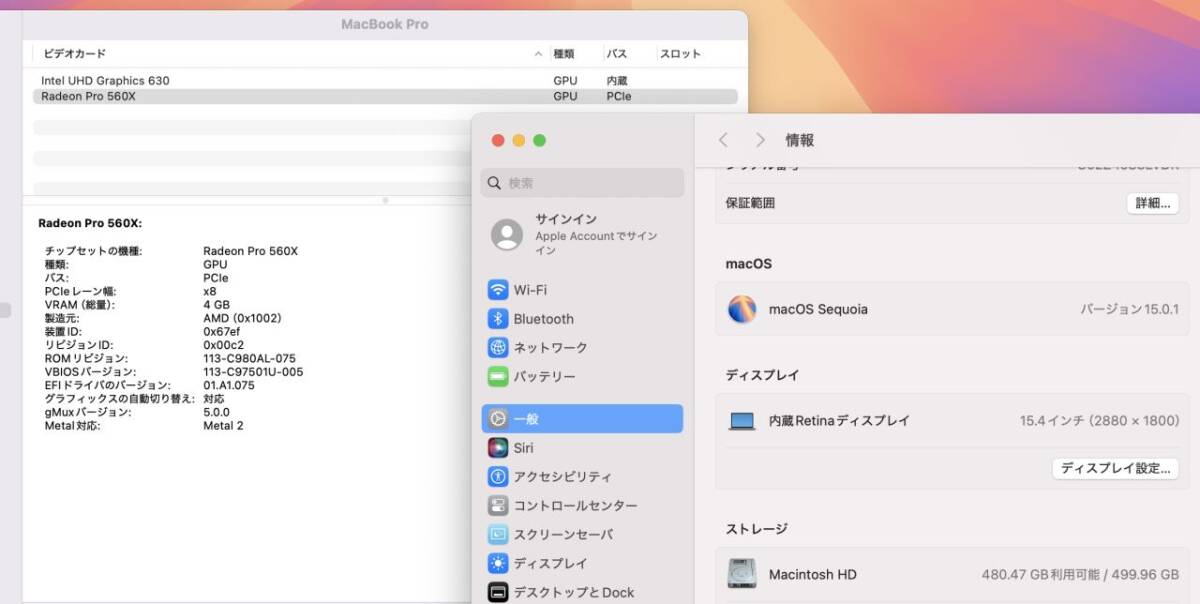This screenshot has height=604, width=1200.
Task: Select Radeon Pro 560X row in list
Action: [385, 96]
